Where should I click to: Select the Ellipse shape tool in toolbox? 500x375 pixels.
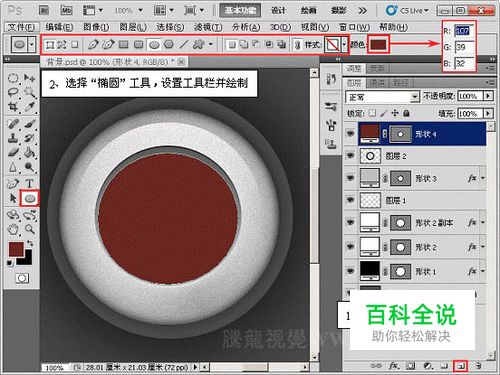[30, 199]
